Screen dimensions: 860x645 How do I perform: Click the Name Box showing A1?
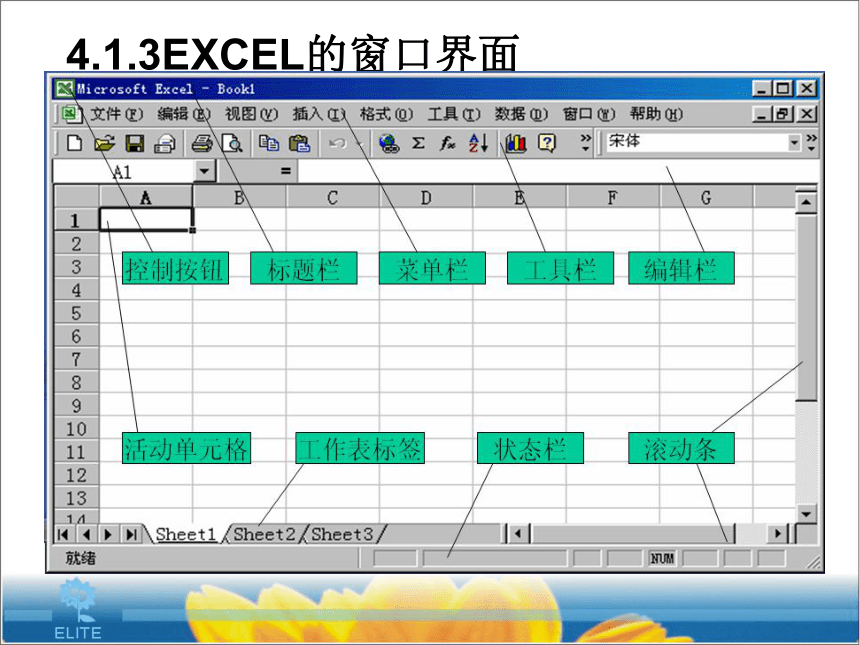click(x=123, y=172)
